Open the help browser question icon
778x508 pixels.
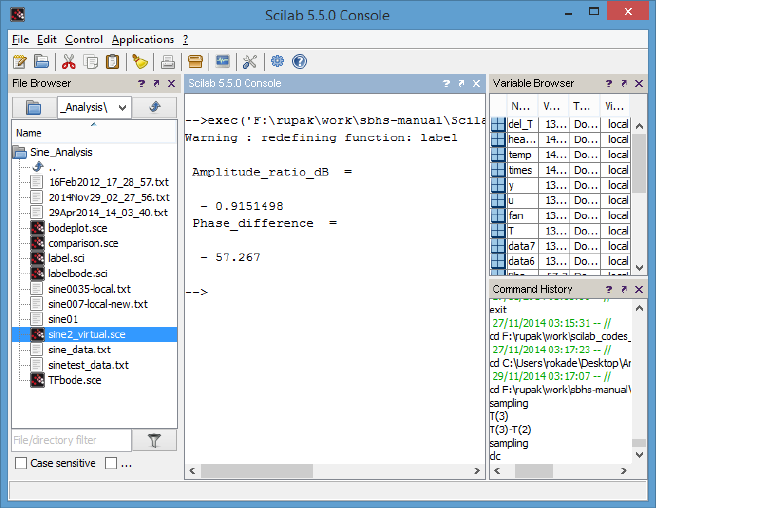coord(299,62)
